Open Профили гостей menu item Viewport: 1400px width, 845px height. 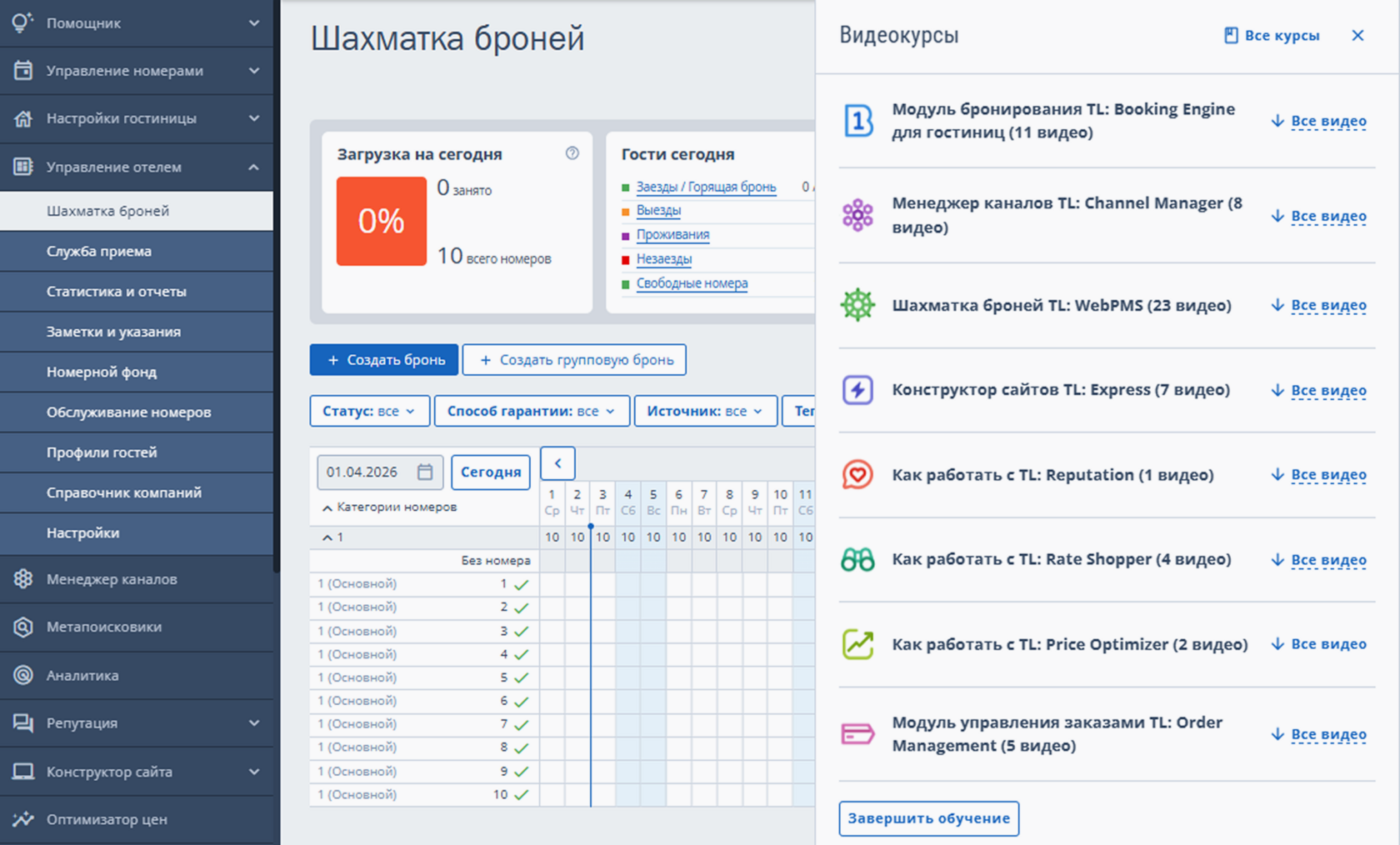[x=137, y=452]
